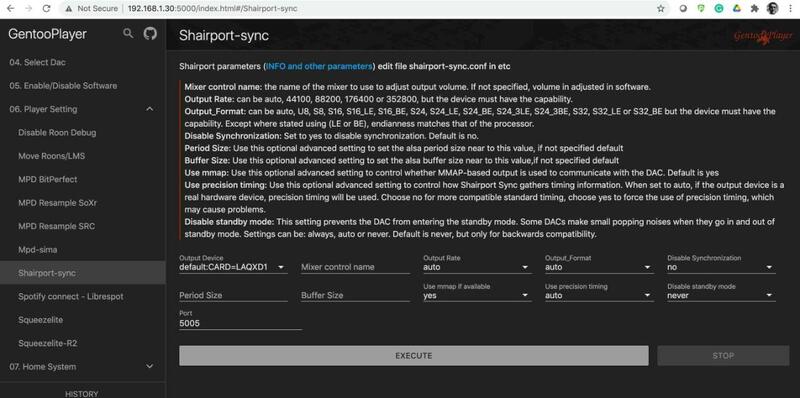Open Mpd-sima settings
800x398 pixels.
coord(83,250)
